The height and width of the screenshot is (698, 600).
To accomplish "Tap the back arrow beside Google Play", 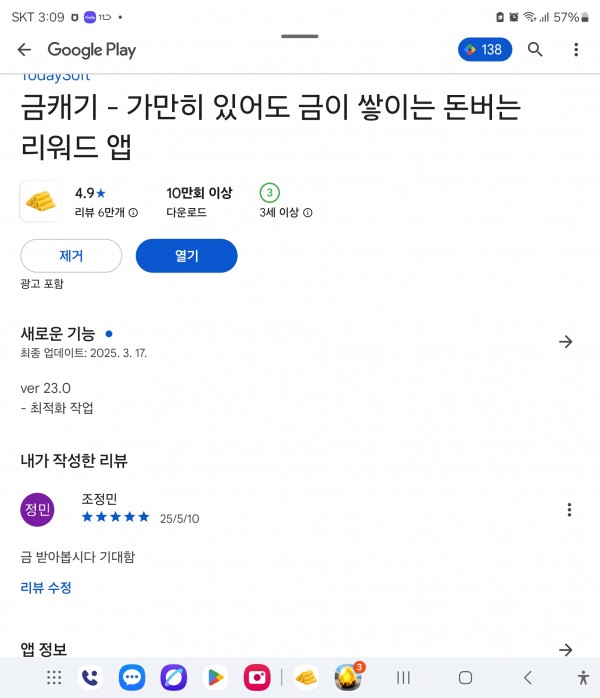I will pos(24,49).
